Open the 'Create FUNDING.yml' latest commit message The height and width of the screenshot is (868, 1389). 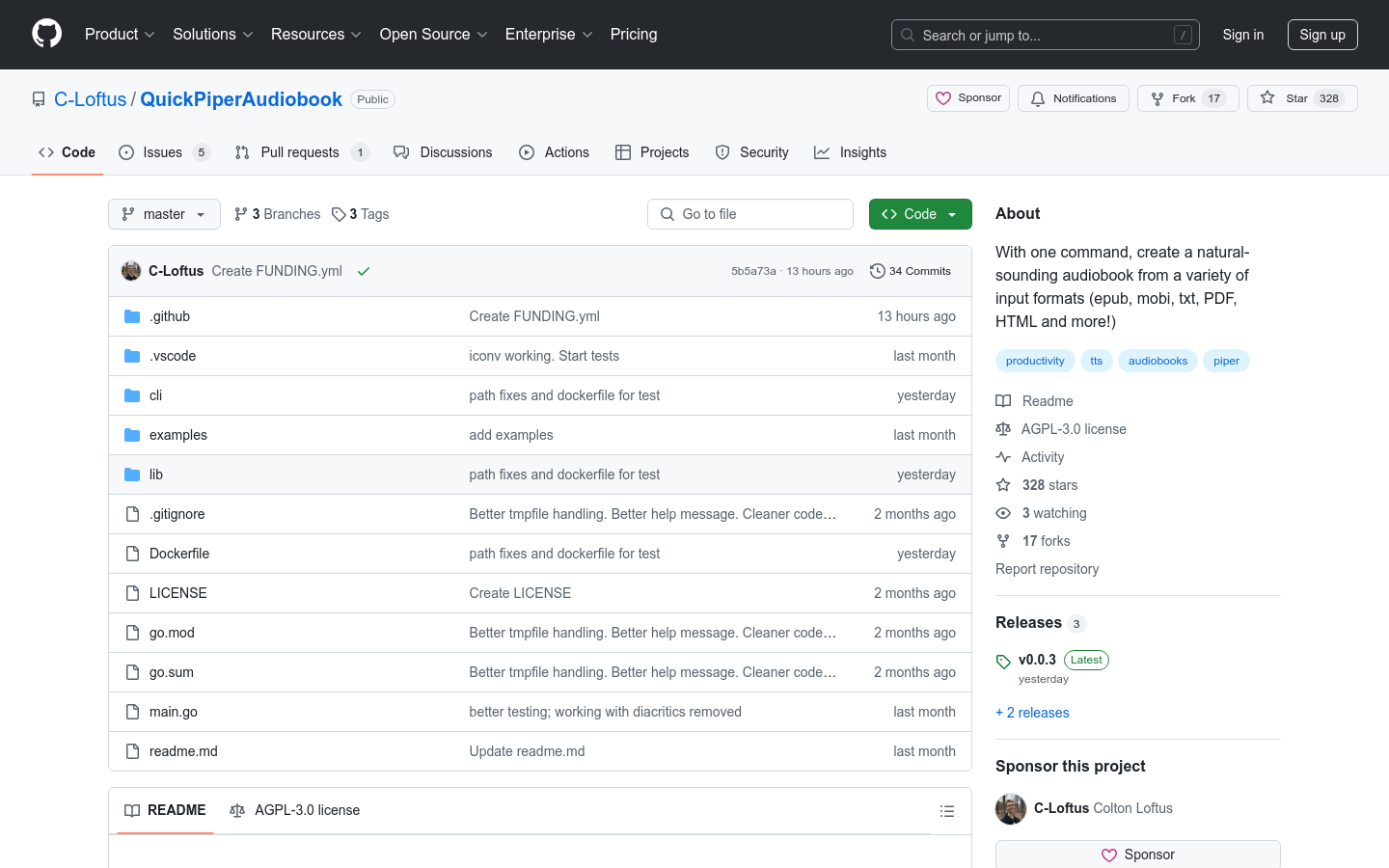tap(277, 271)
